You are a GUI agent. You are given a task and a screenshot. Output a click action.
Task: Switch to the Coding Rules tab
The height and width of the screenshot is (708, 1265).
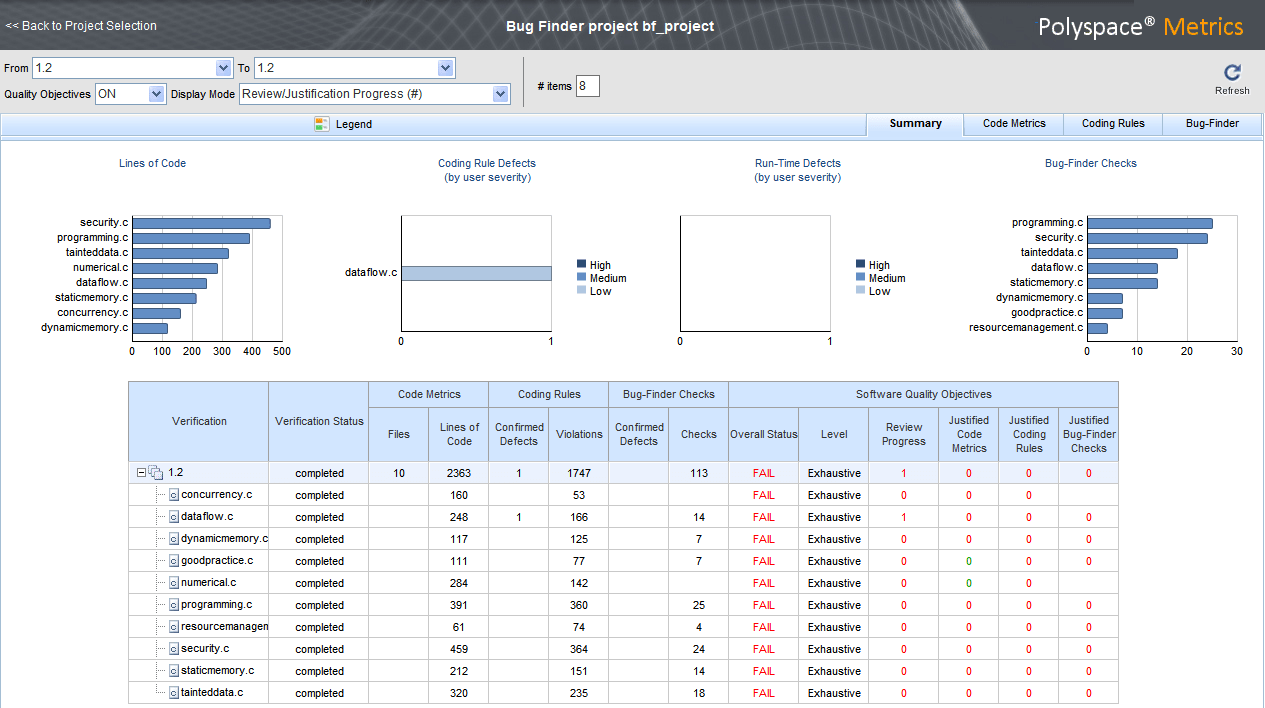(x=1113, y=124)
